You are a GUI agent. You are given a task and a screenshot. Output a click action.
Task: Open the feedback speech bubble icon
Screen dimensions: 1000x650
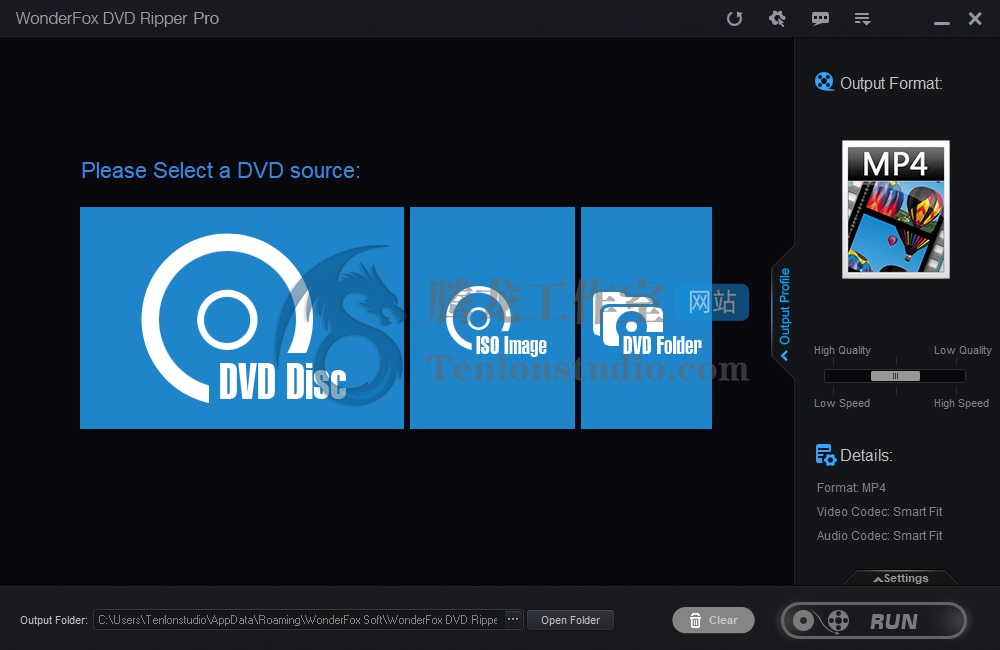point(820,18)
